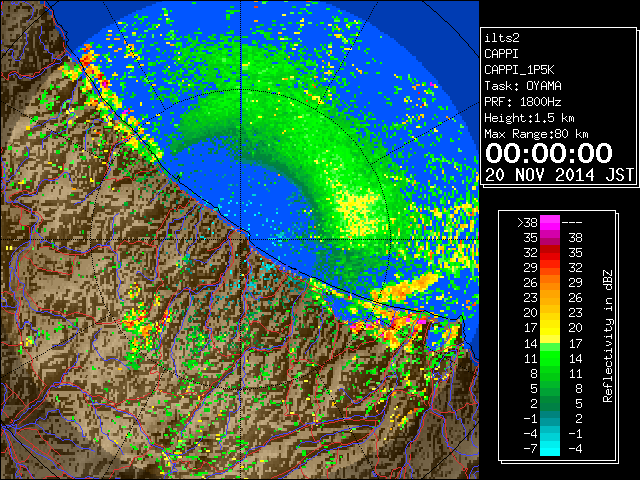Pick the dark green 2–5 dBZ legend swatch
This screenshot has height=480, width=640.
pyautogui.click(x=550, y=403)
